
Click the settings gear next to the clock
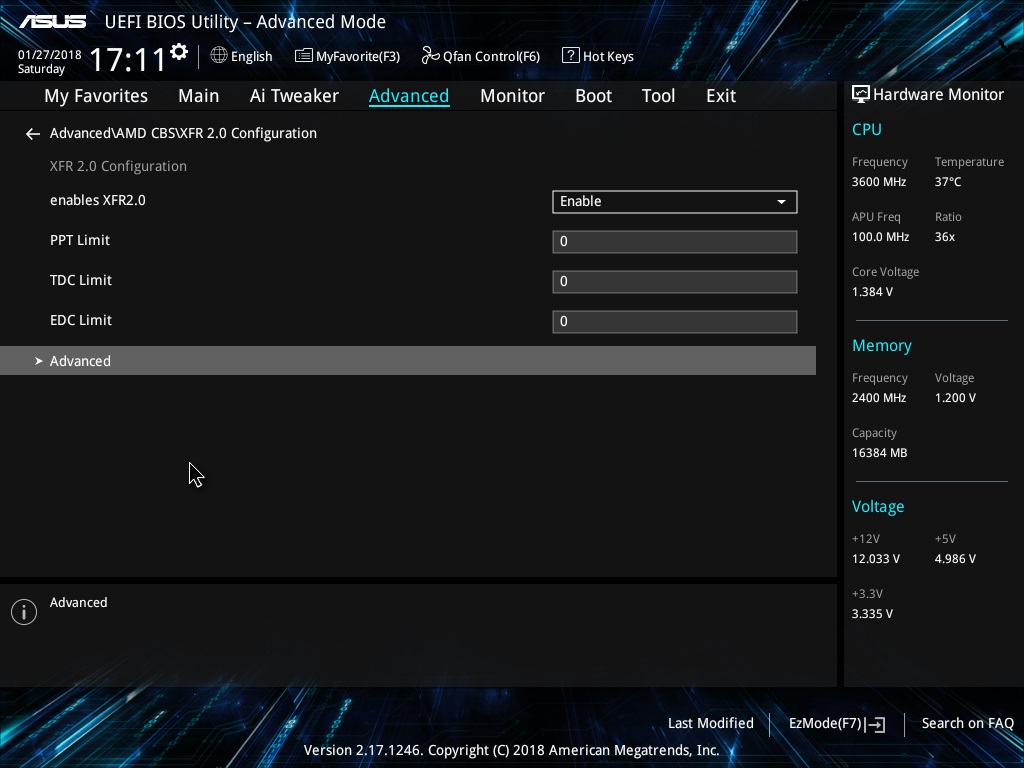[x=179, y=52]
